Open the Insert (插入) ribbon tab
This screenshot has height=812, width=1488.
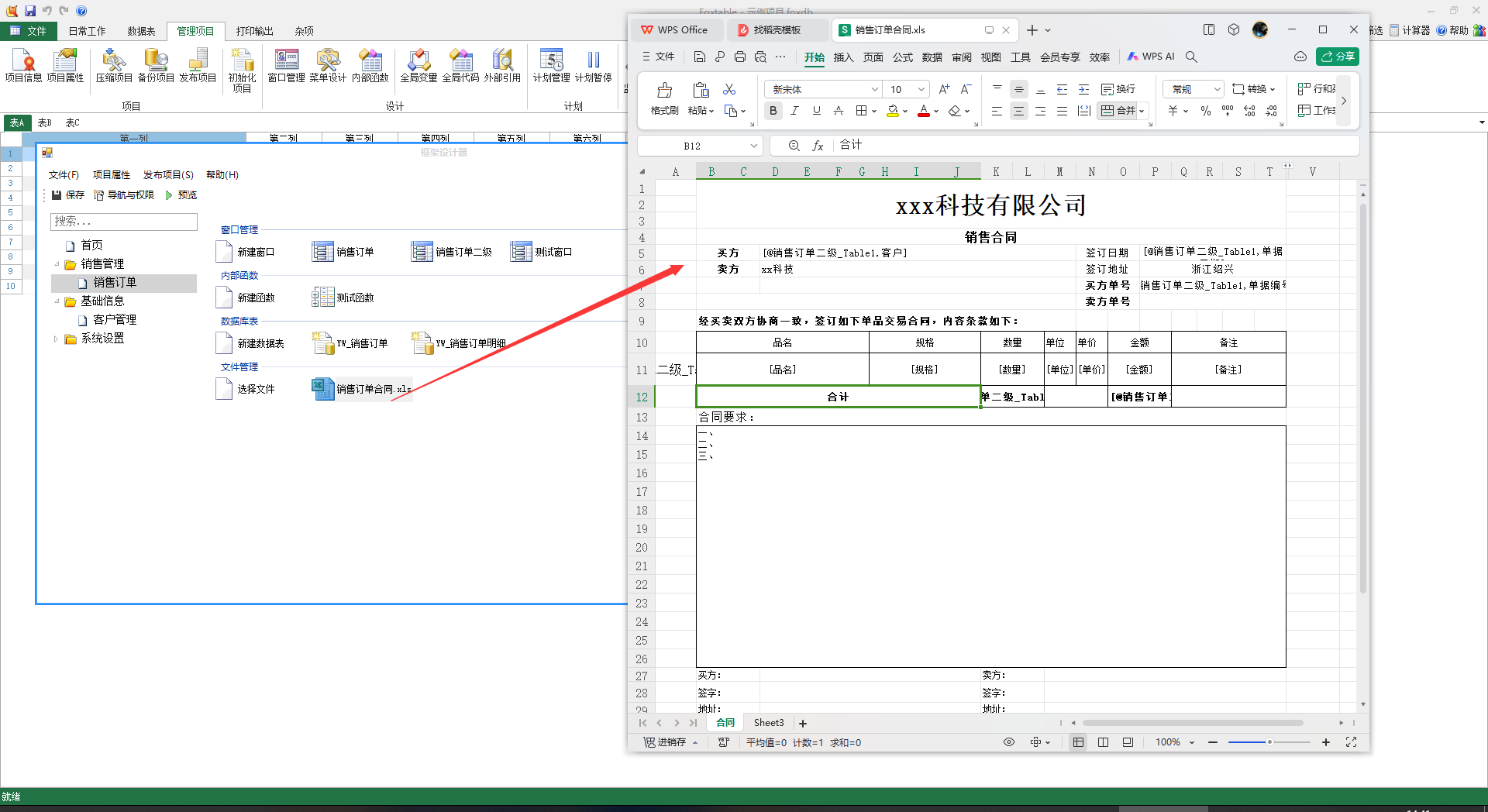(x=843, y=57)
